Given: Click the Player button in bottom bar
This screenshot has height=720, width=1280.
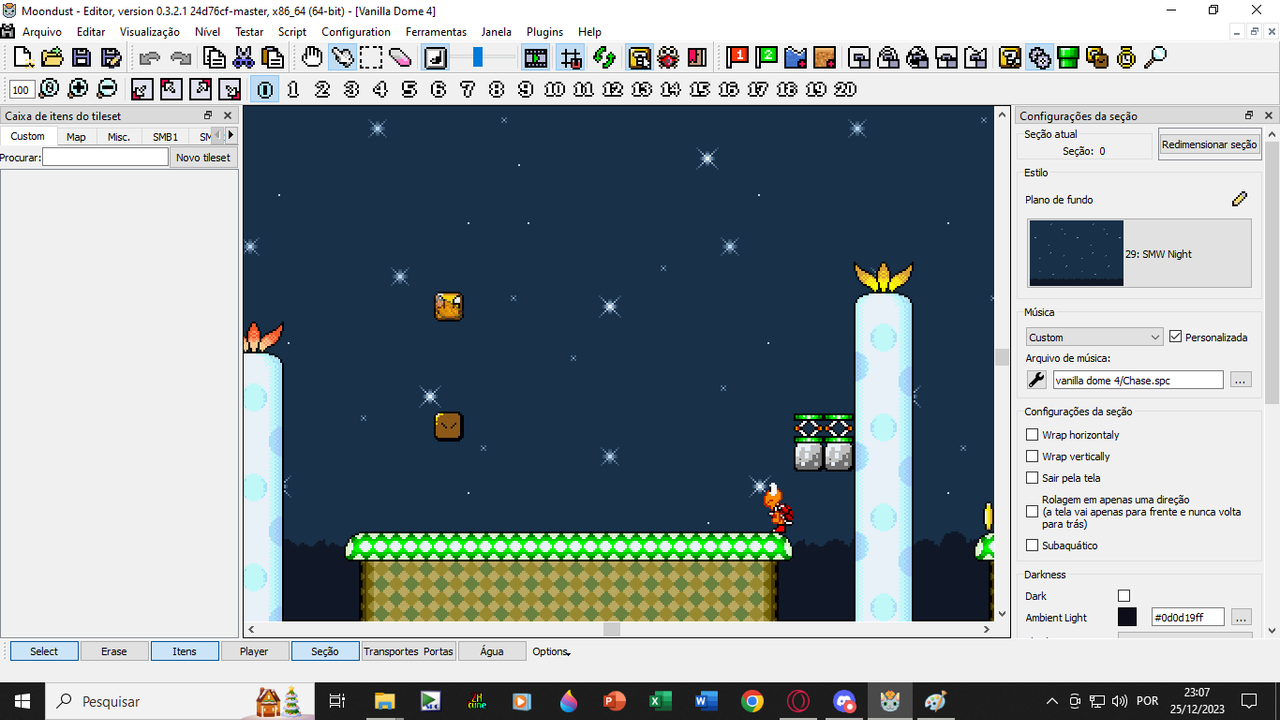Looking at the screenshot, I should [x=254, y=651].
